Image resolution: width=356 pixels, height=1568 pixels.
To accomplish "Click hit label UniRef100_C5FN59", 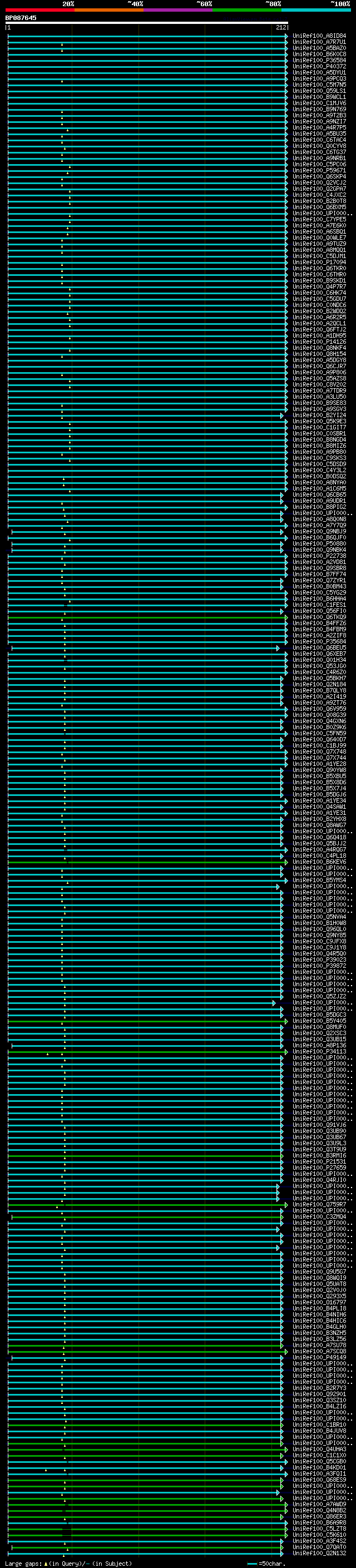I will tap(319, 734).
